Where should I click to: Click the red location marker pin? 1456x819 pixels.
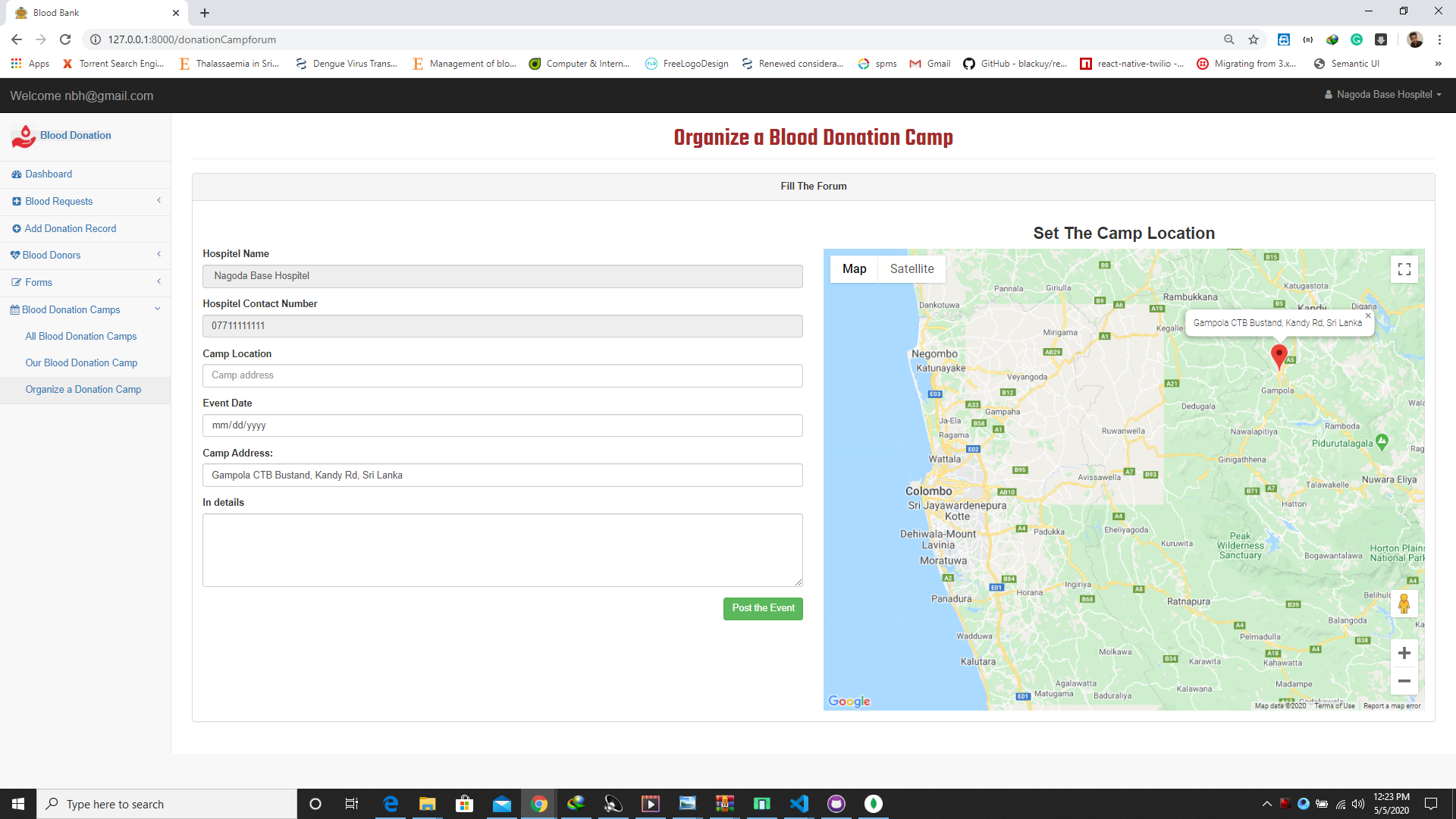pyautogui.click(x=1279, y=354)
